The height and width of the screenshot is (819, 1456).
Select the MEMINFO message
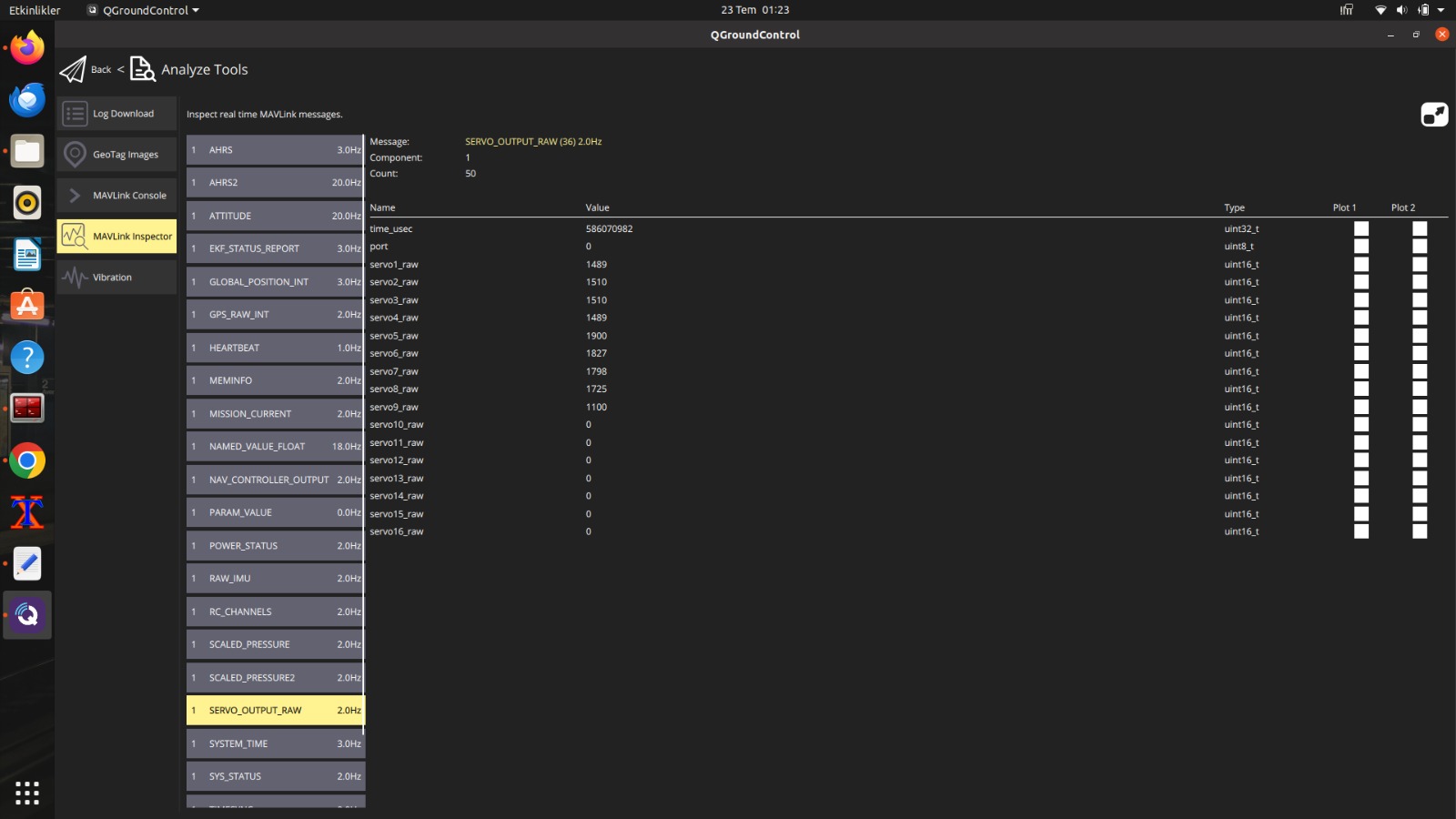[x=274, y=380]
